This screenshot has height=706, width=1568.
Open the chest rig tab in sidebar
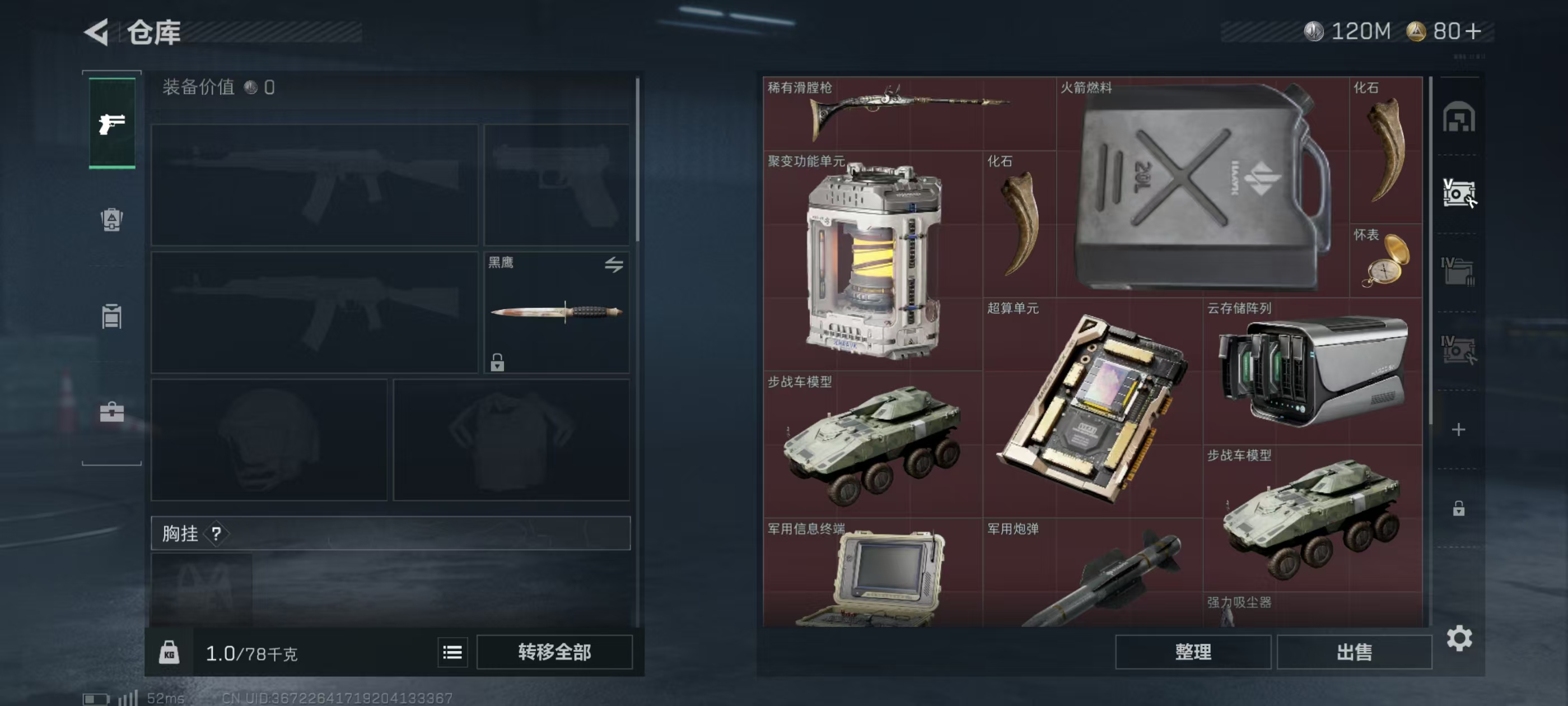tap(111, 316)
